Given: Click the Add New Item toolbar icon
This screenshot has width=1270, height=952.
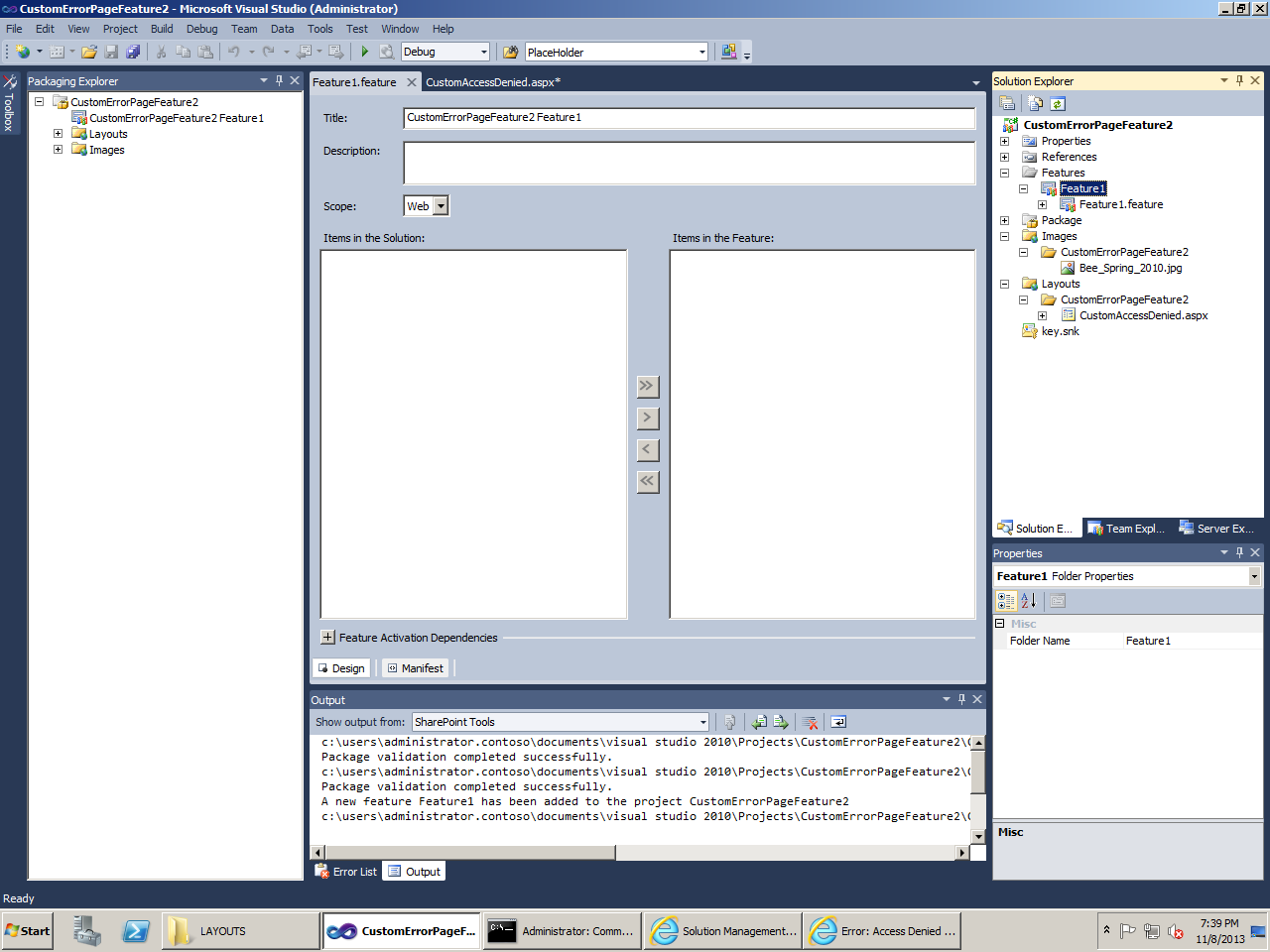Looking at the screenshot, I should (x=57, y=52).
